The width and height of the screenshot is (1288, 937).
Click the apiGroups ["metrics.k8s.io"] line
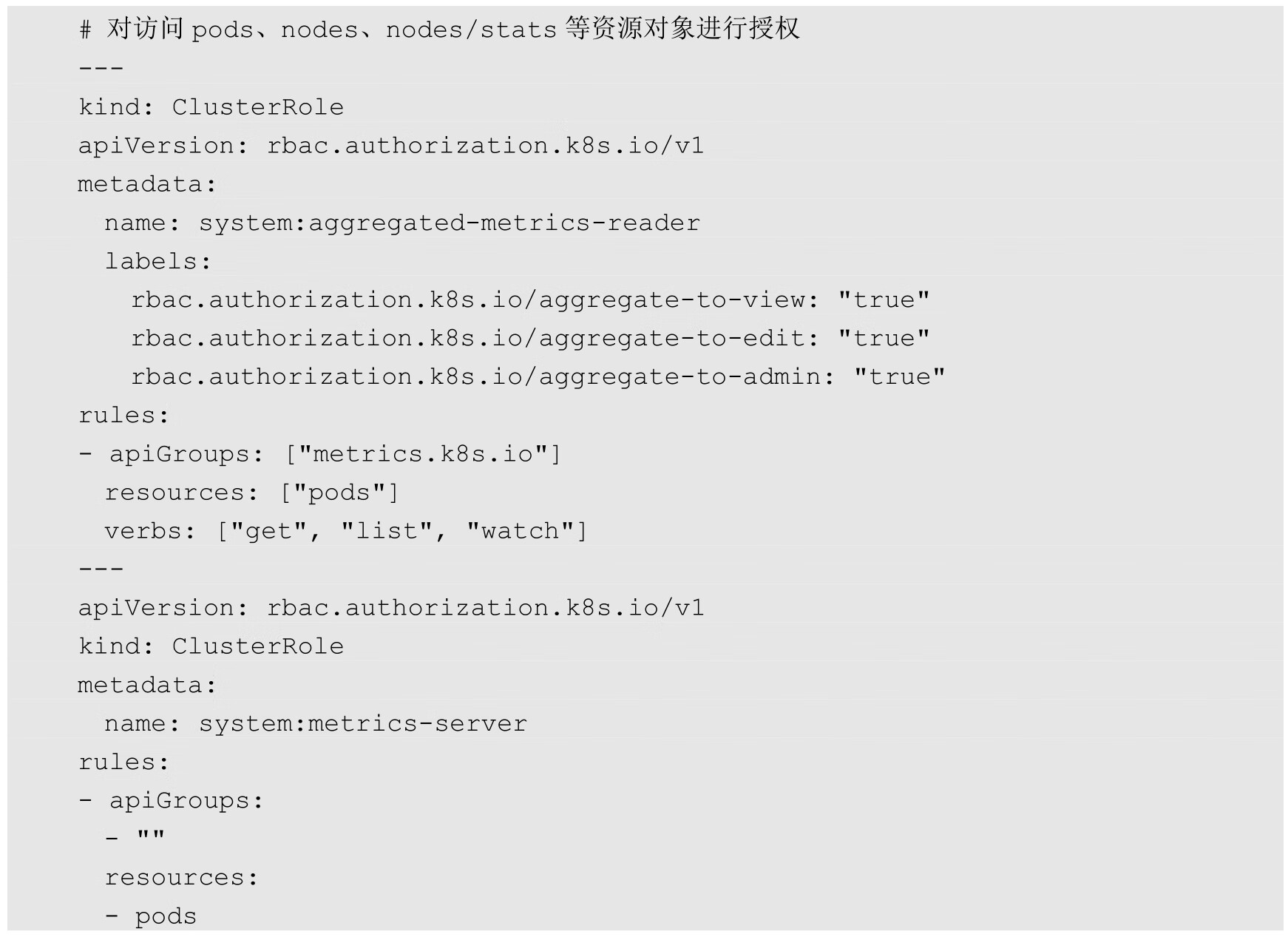[x=320, y=453]
